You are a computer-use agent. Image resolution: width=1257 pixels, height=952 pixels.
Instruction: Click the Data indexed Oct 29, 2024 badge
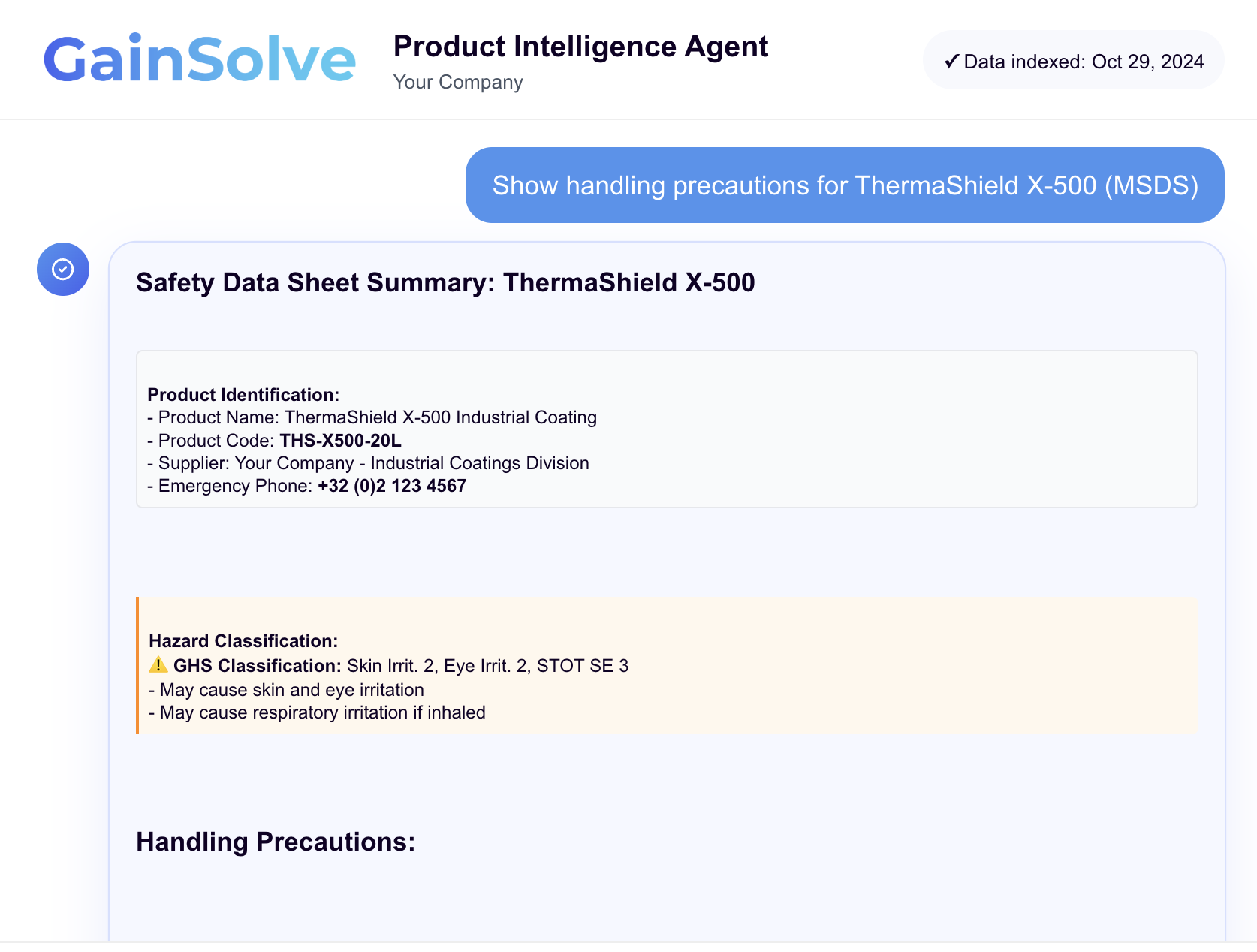[1074, 61]
